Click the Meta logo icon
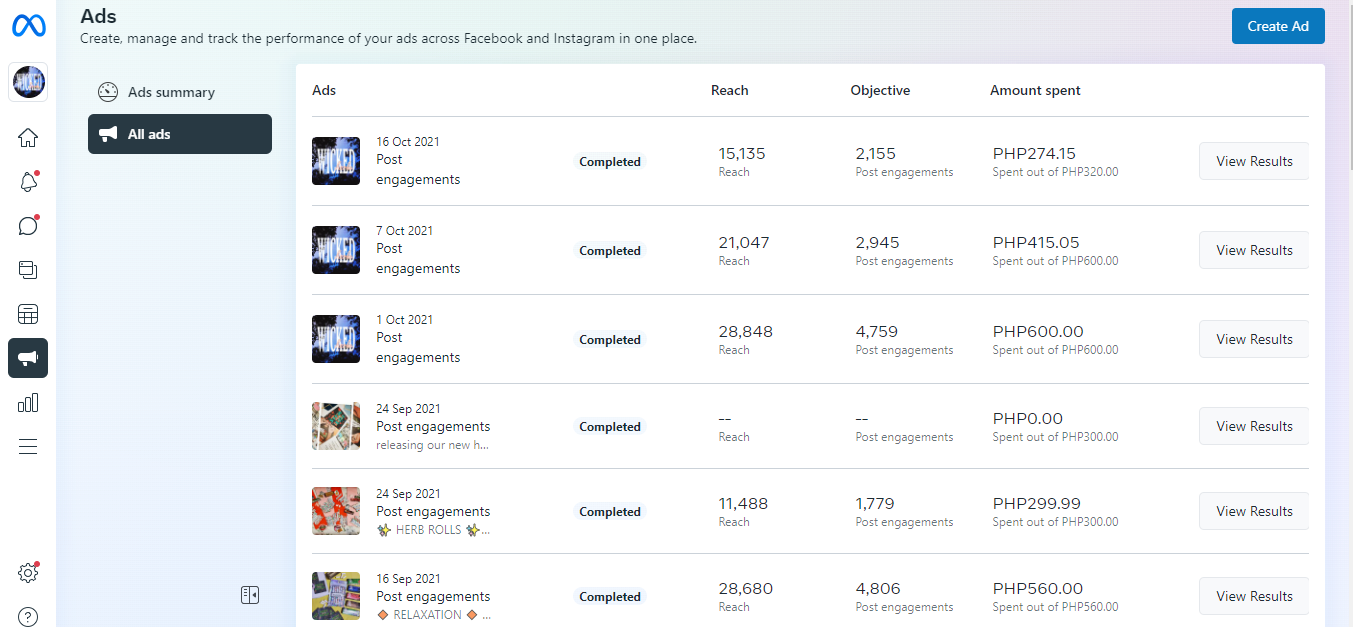The image size is (1353, 627). click(28, 26)
